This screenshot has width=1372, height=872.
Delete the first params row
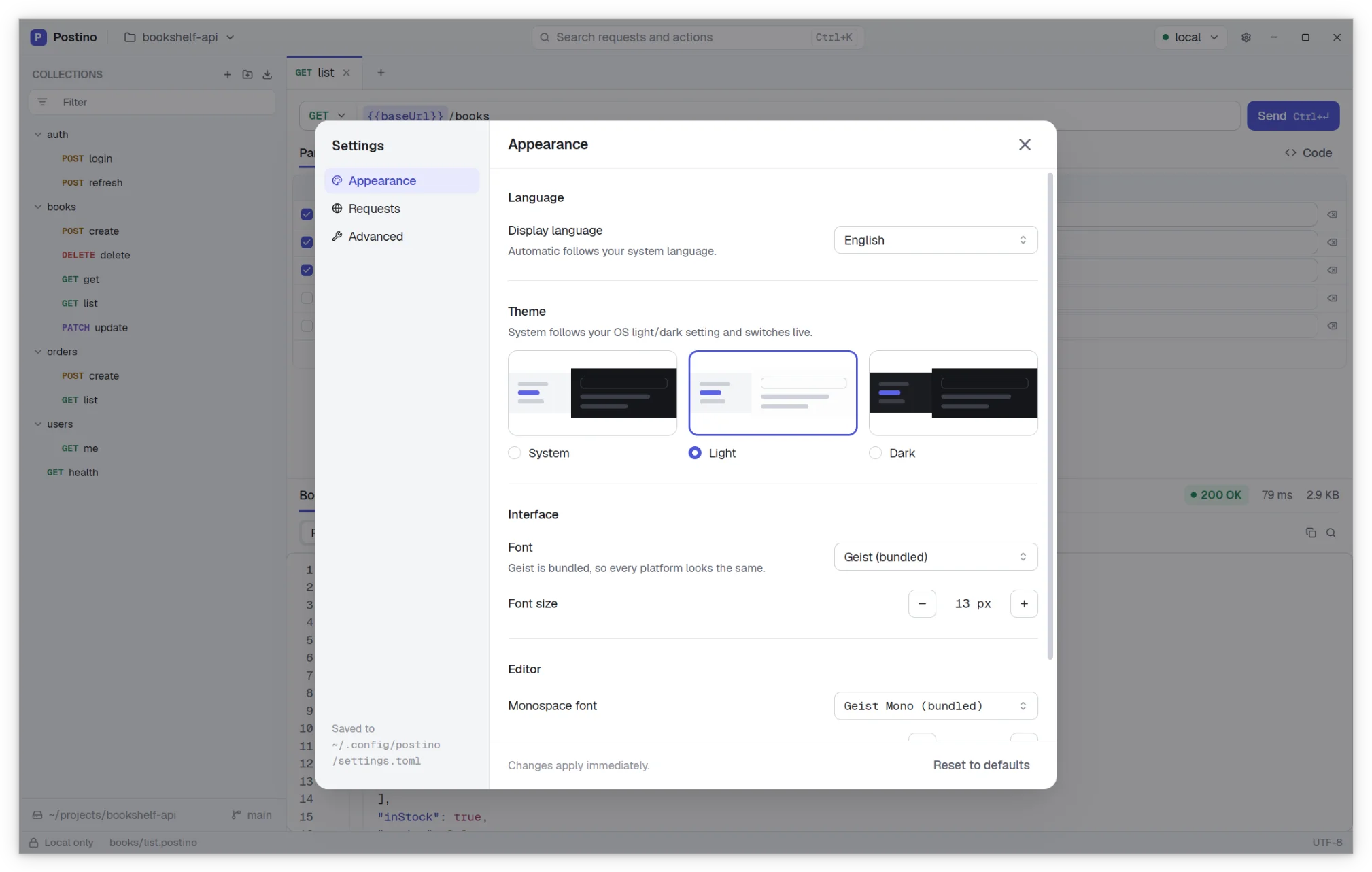click(1333, 214)
